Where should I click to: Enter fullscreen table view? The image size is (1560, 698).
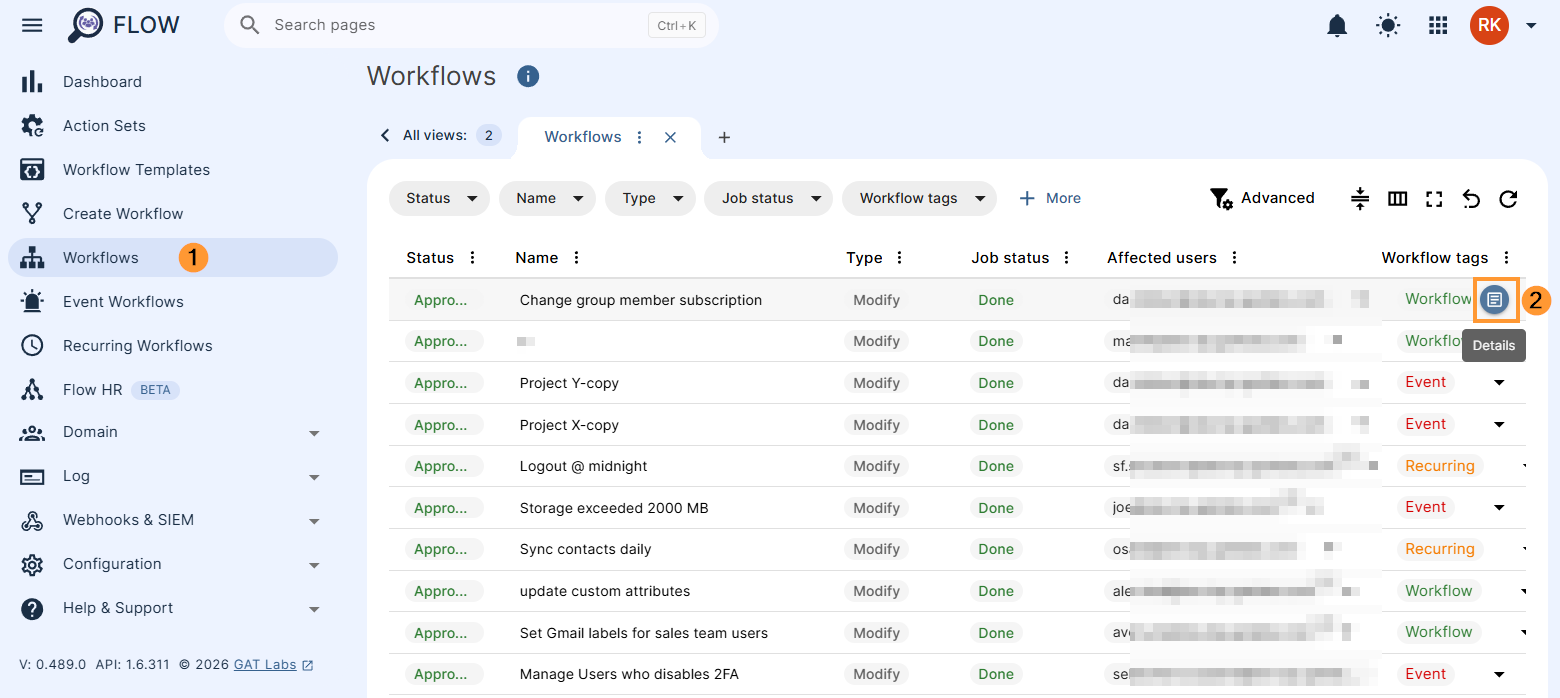(x=1434, y=198)
